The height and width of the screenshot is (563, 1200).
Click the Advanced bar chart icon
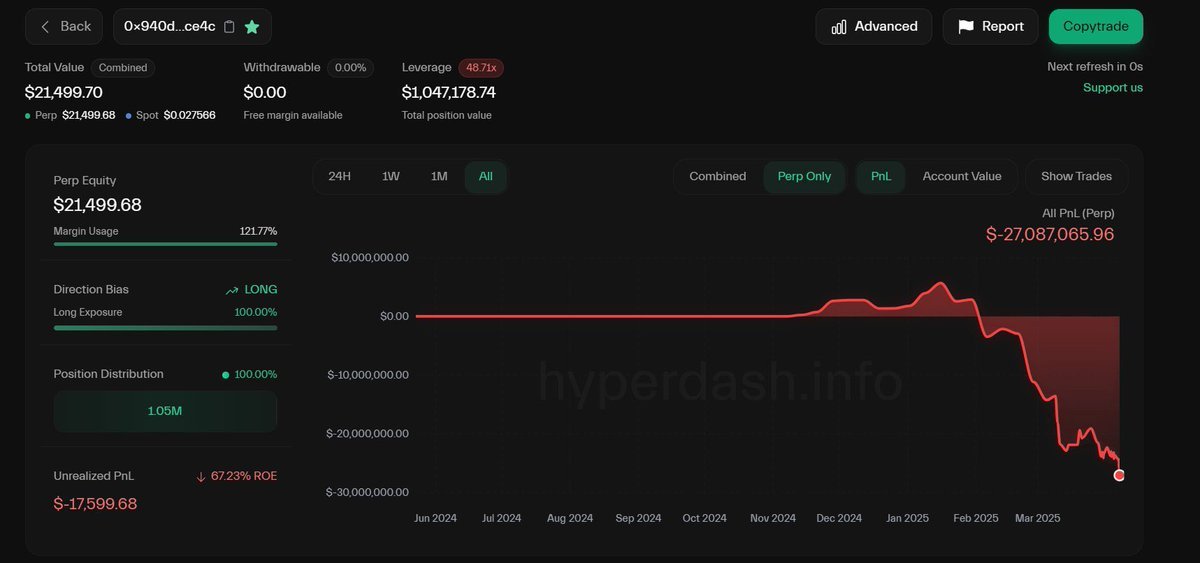(839, 27)
